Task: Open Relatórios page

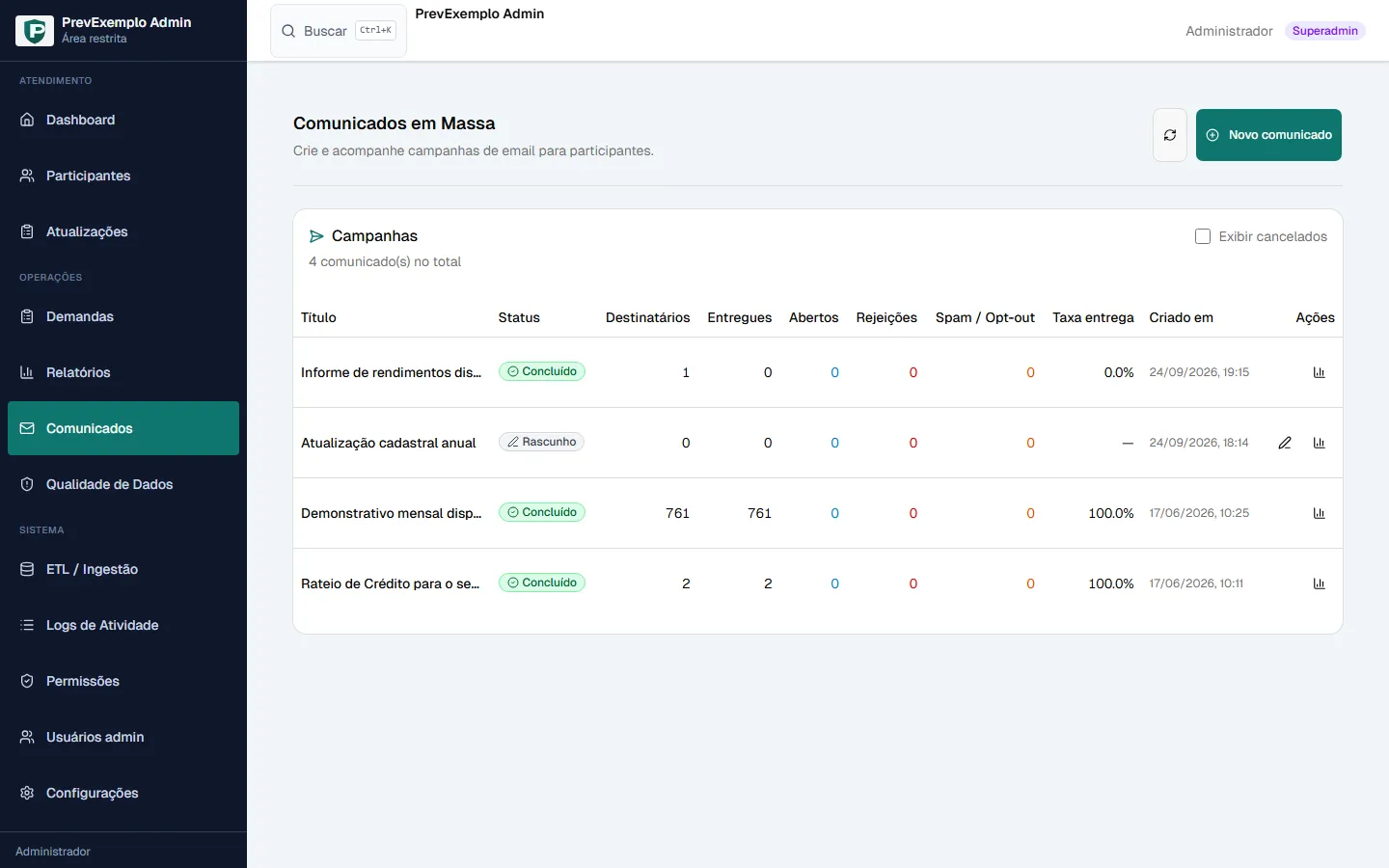Action: [x=123, y=372]
